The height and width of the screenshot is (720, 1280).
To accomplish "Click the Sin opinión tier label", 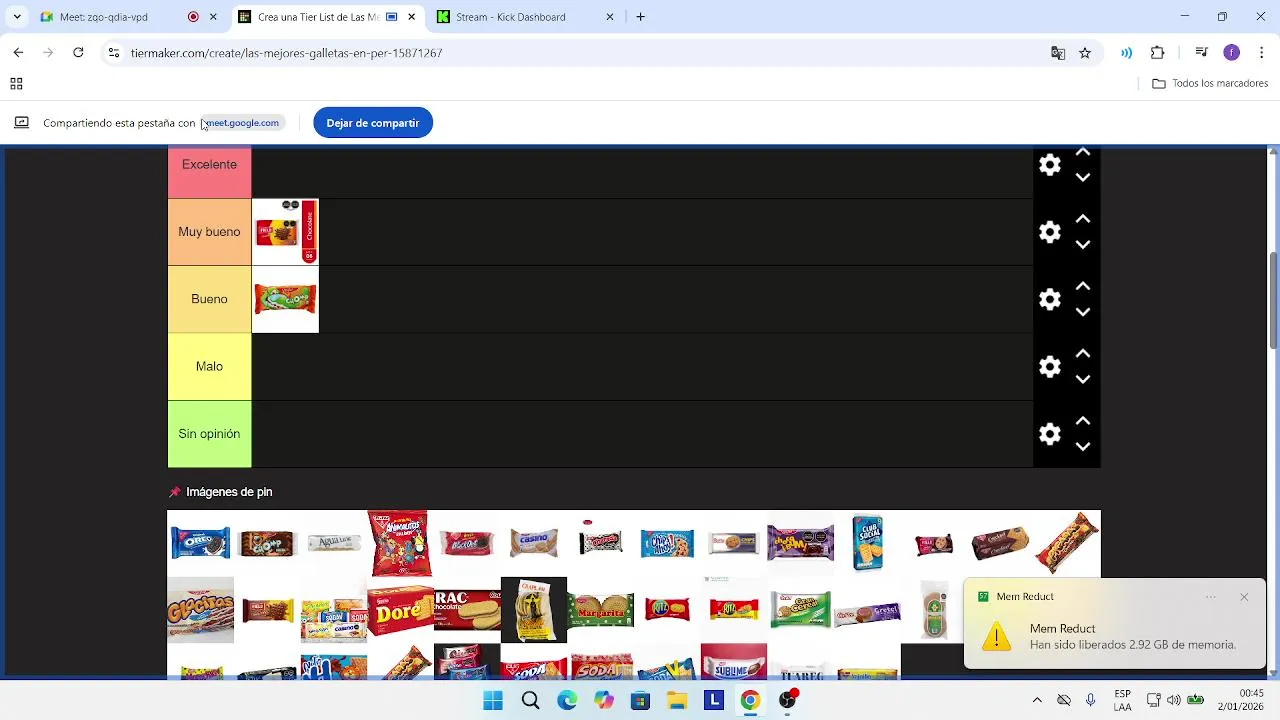I will (x=209, y=434).
